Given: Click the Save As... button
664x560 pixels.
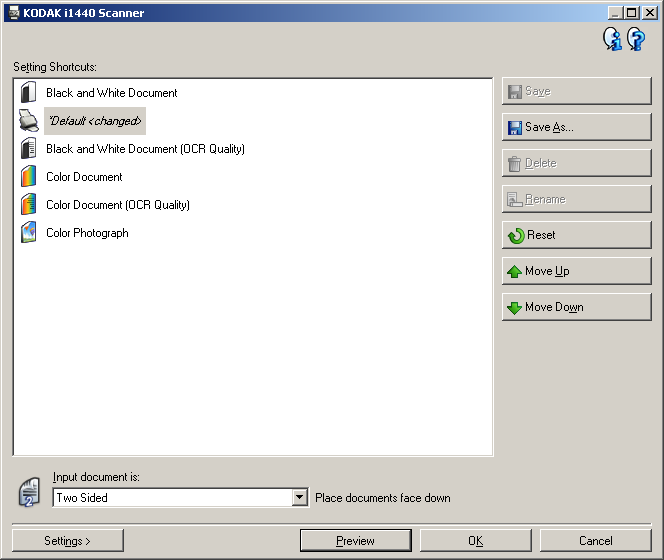Looking at the screenshot, I should pos(576,127).
